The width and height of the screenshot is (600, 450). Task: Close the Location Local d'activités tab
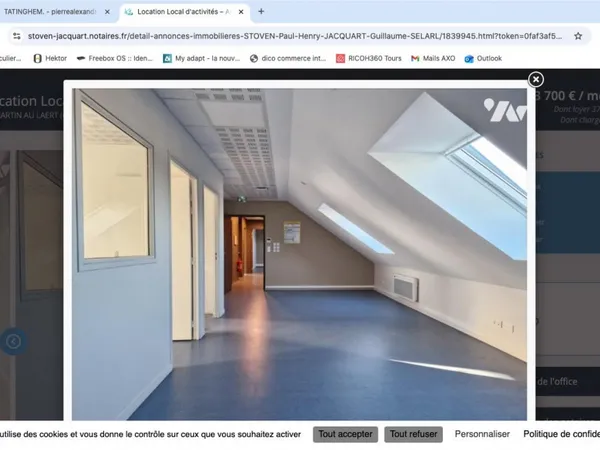pyautogui.click(x=241, y=12)
